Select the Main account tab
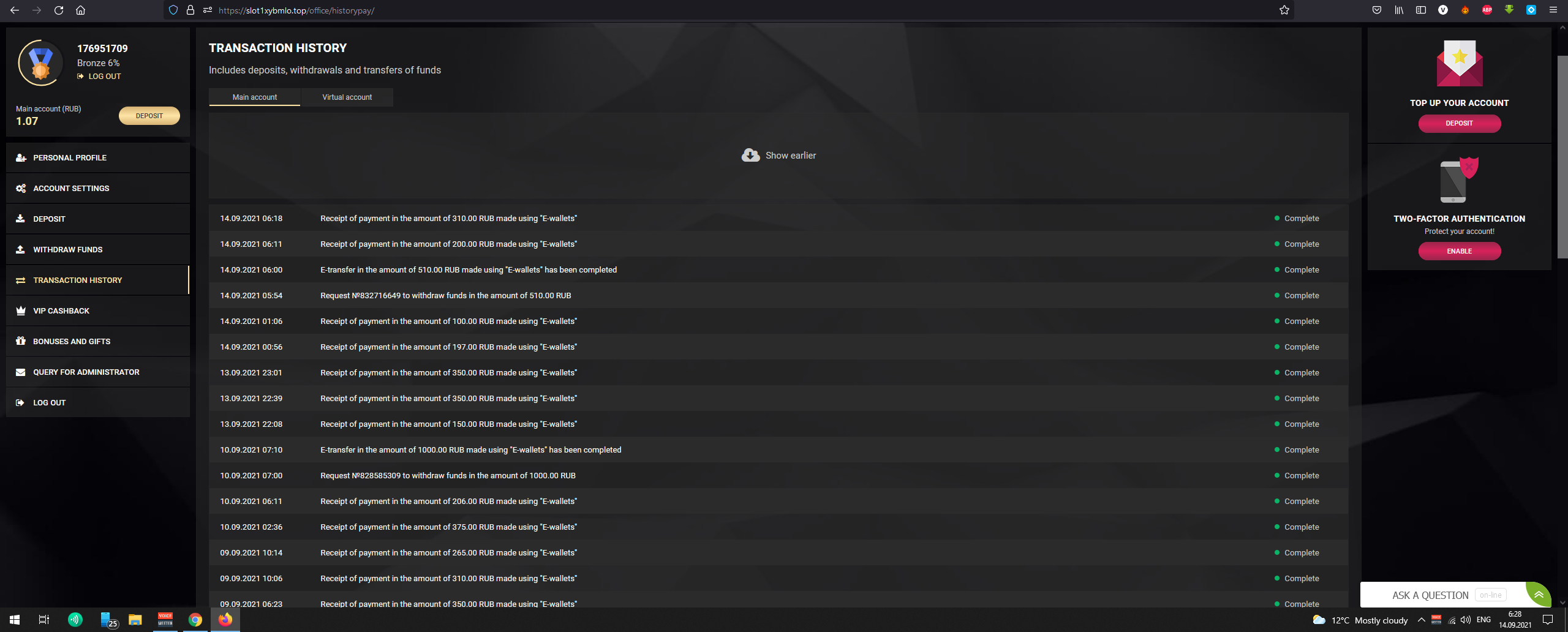Image resolution: width=1568 pixels, height=632 pixels. coord(254,97)
